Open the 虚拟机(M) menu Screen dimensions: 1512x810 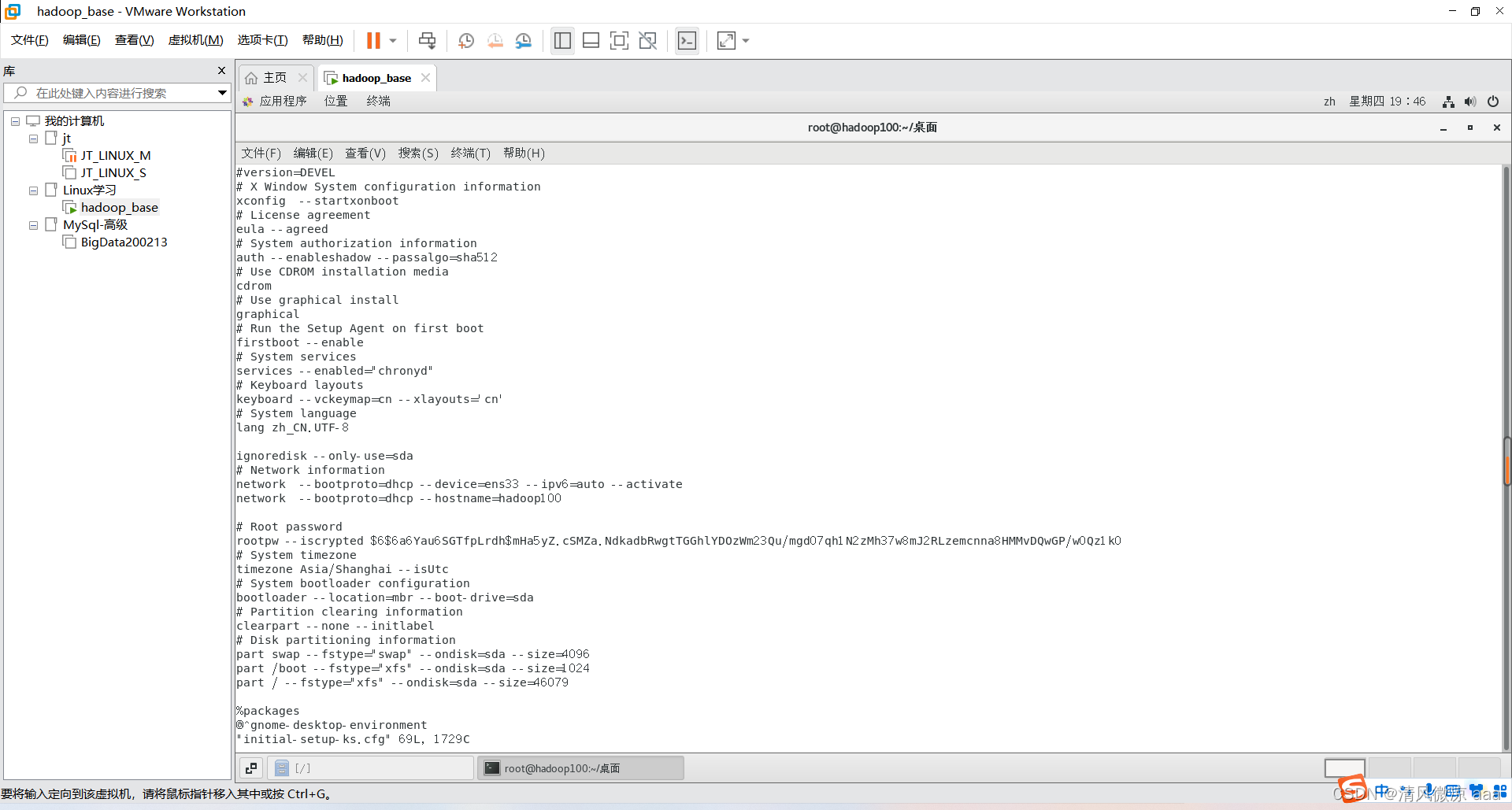click(x=196, y=40)
